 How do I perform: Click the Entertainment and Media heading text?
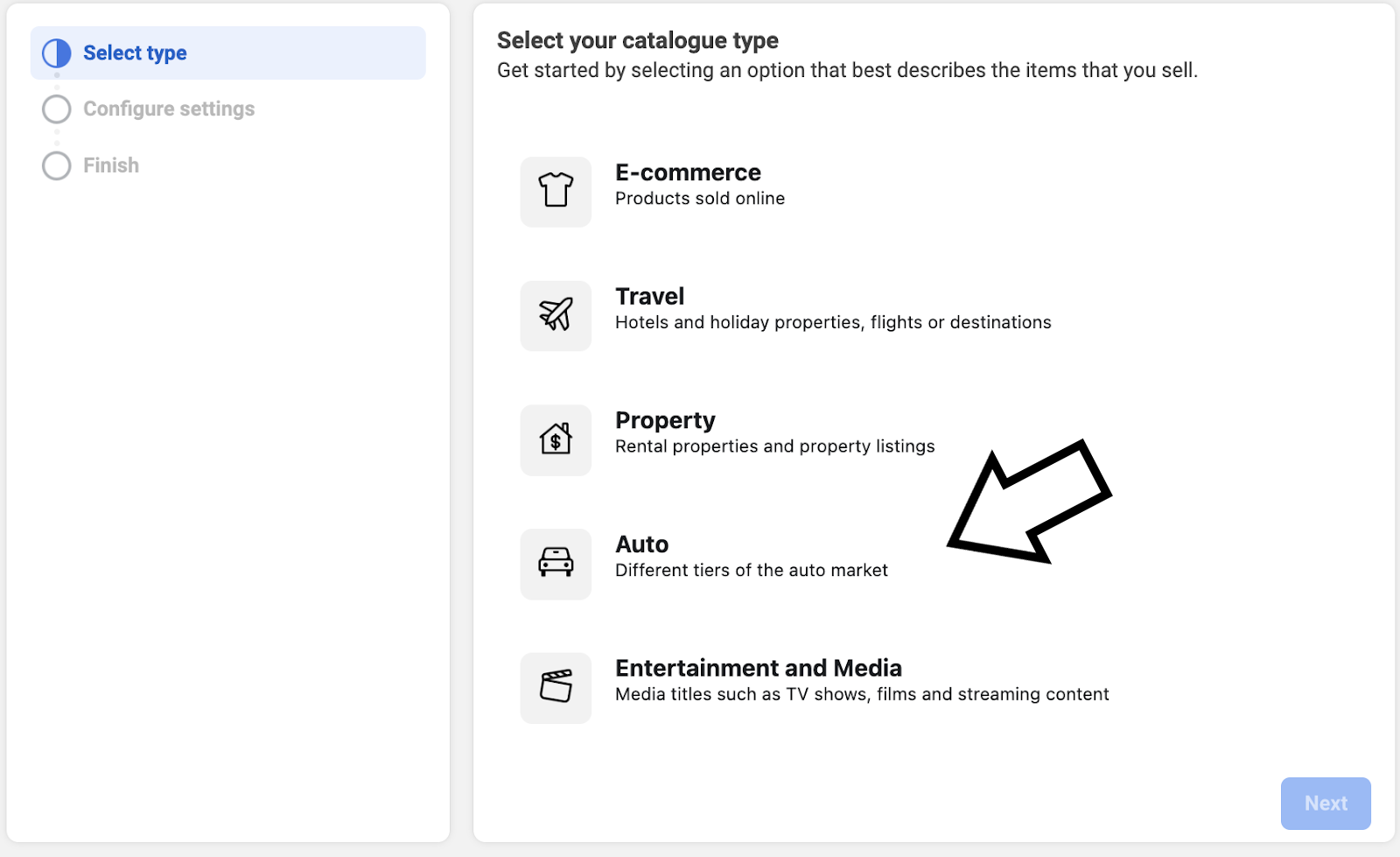tap(759, 668)
